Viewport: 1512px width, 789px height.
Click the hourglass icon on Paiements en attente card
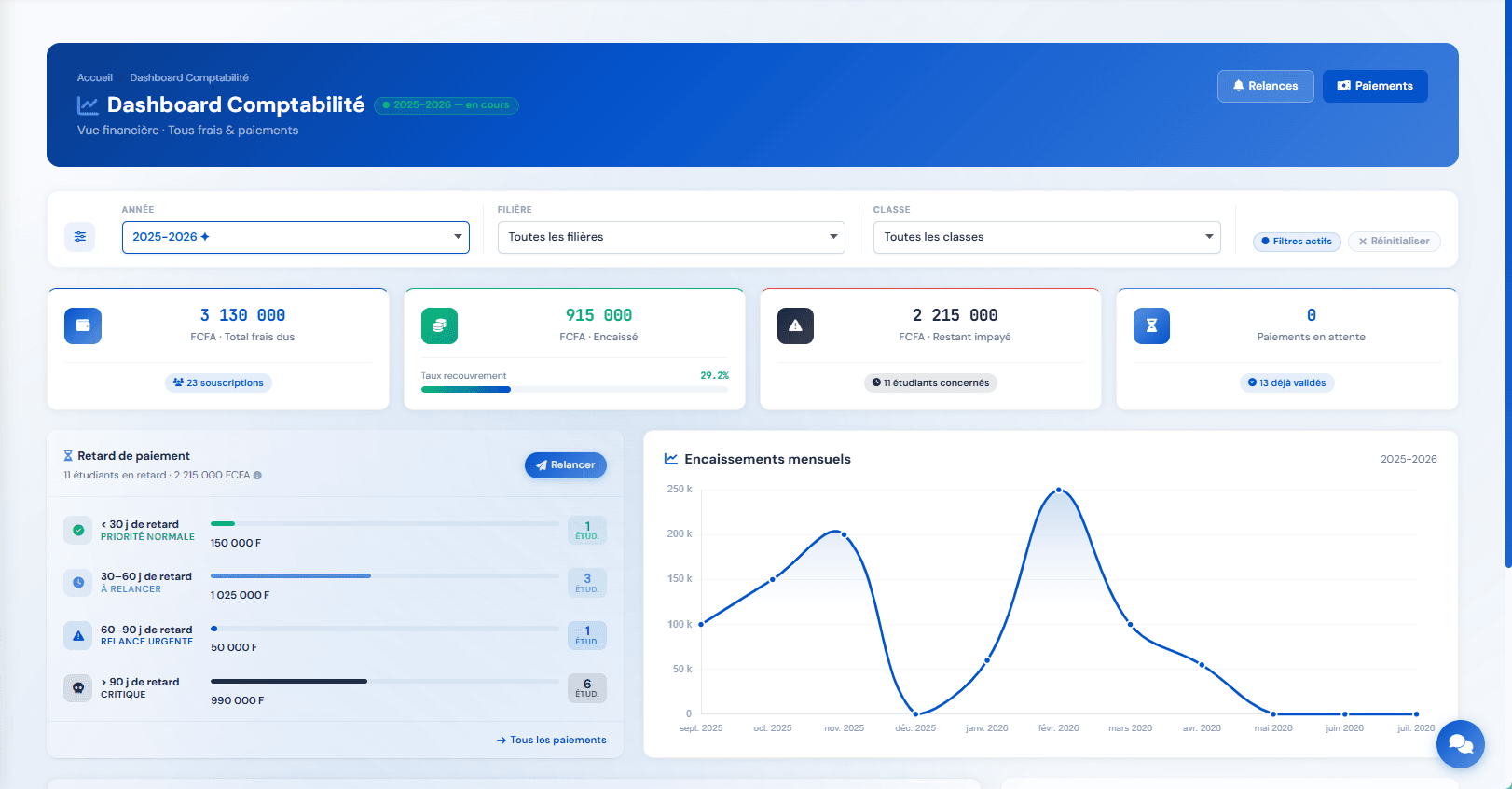tap(1151, 325)
